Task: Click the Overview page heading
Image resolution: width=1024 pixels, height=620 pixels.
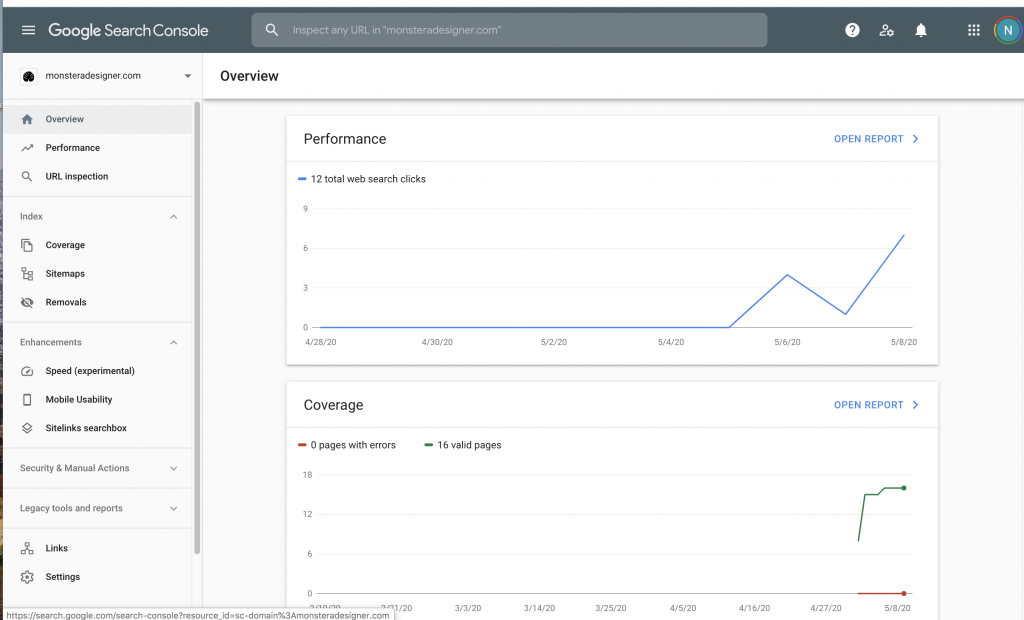Action: (249, 76)
